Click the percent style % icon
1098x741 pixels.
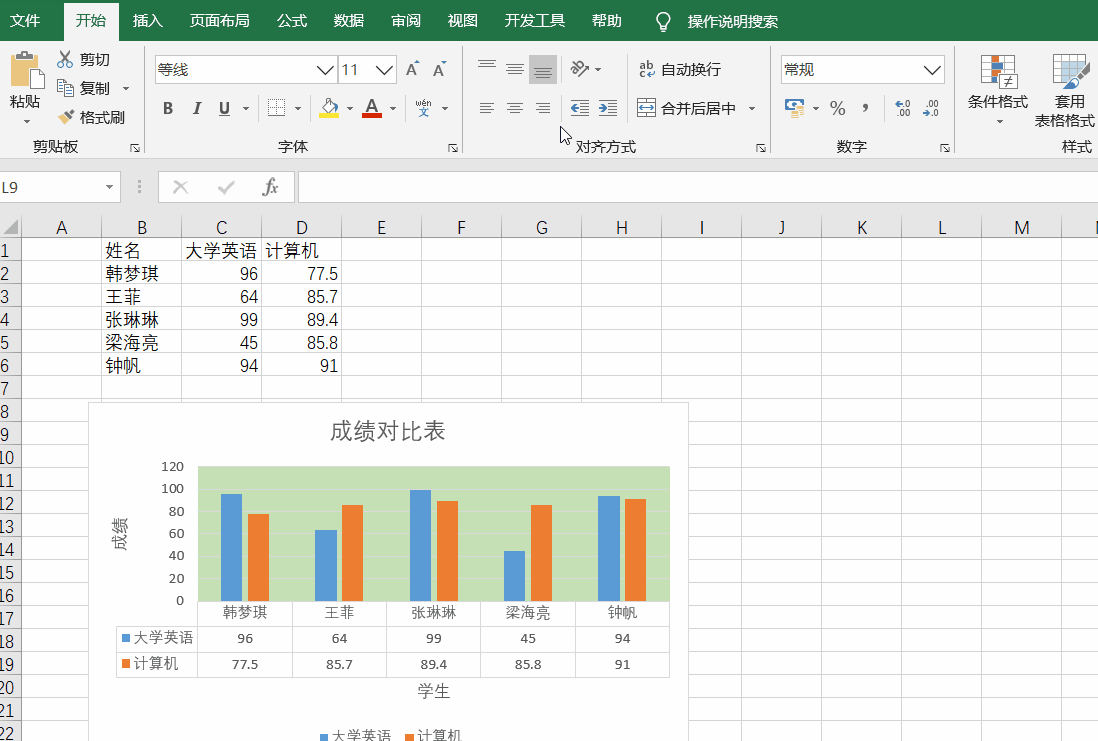[838, 108]
